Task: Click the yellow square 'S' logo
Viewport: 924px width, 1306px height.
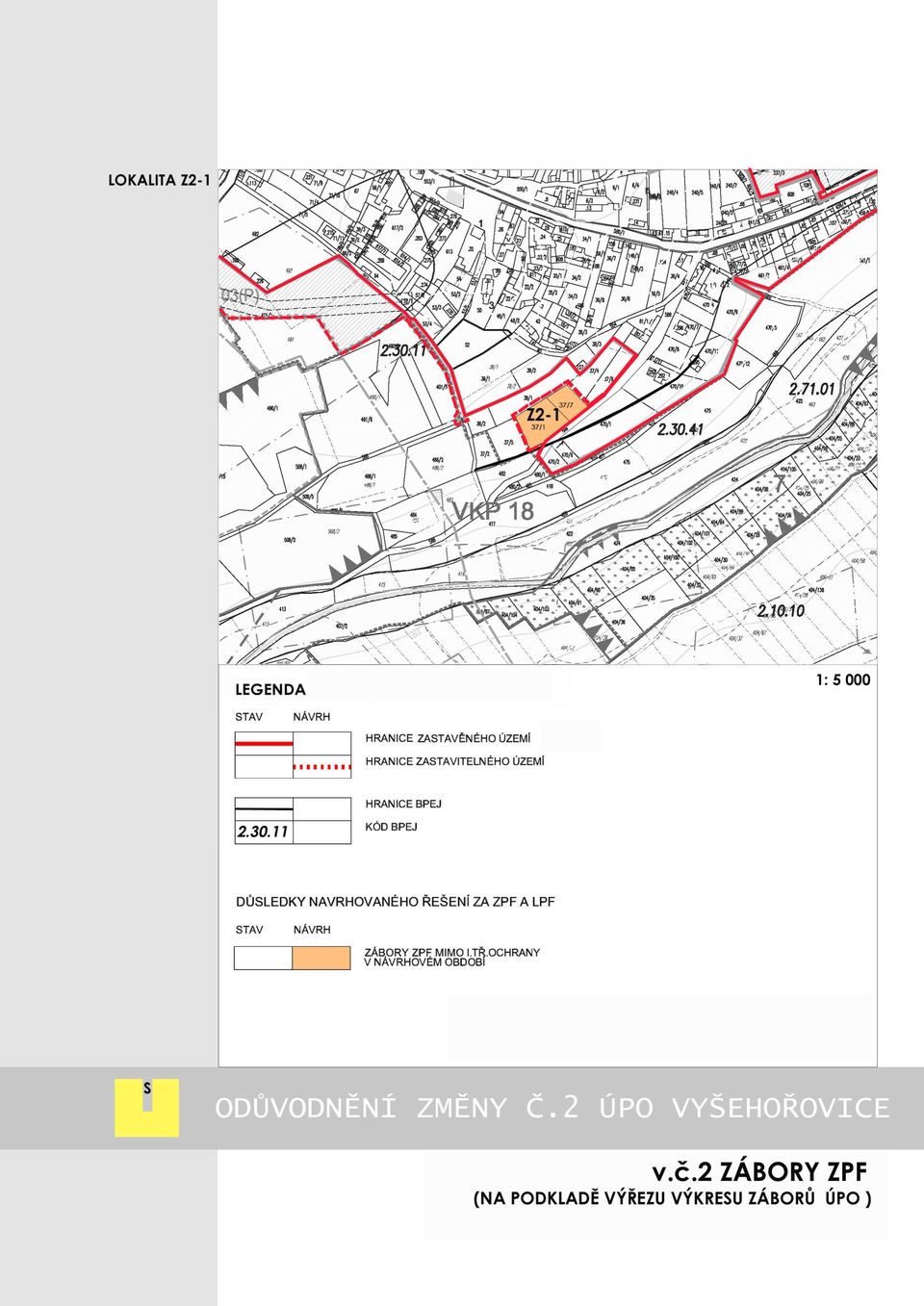Action: [146, 1108]
